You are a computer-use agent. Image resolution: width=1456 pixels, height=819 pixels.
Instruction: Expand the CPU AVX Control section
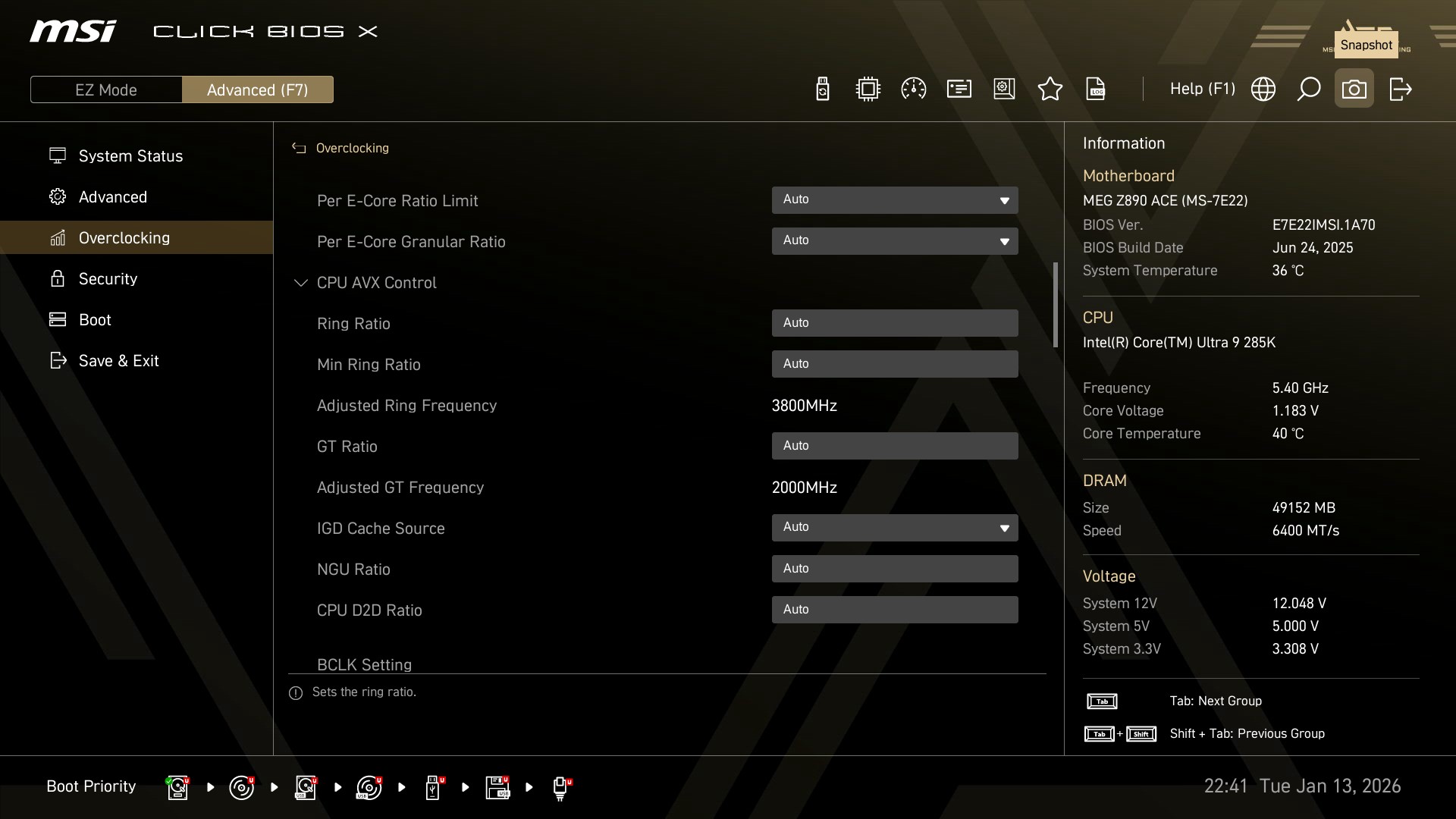[376, 283]
